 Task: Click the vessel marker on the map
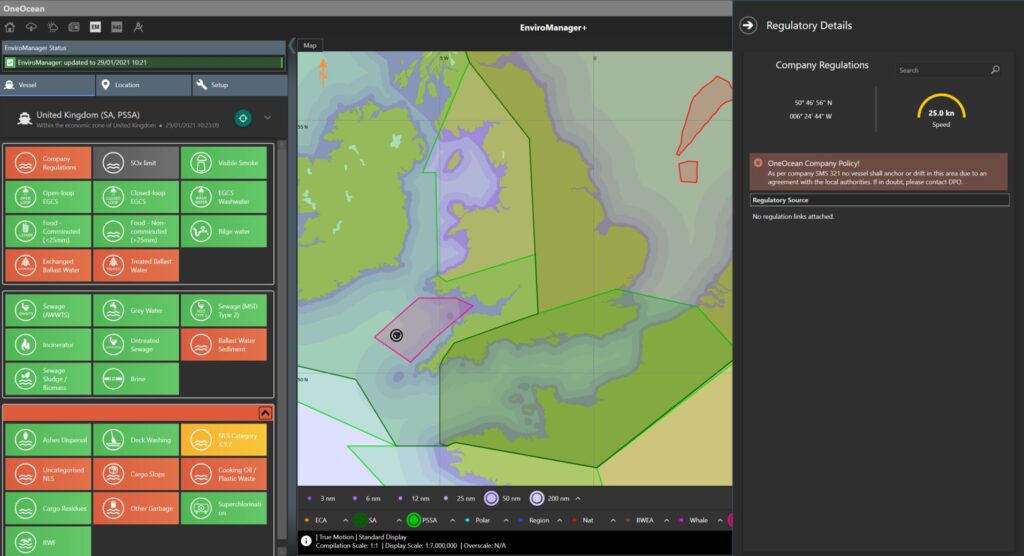[x=396, y=335]
